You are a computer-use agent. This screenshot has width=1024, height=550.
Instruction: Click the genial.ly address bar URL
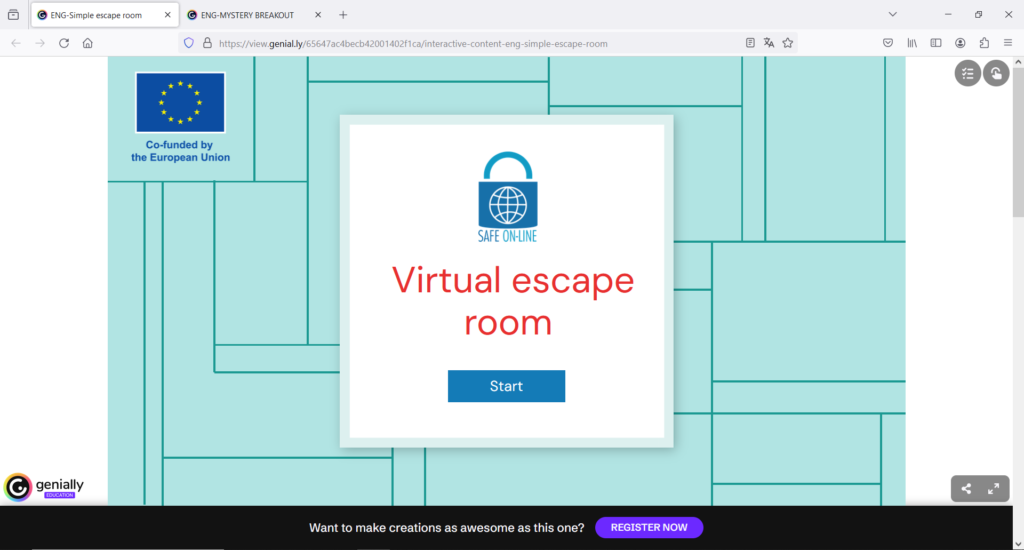[x=413, y=44]
